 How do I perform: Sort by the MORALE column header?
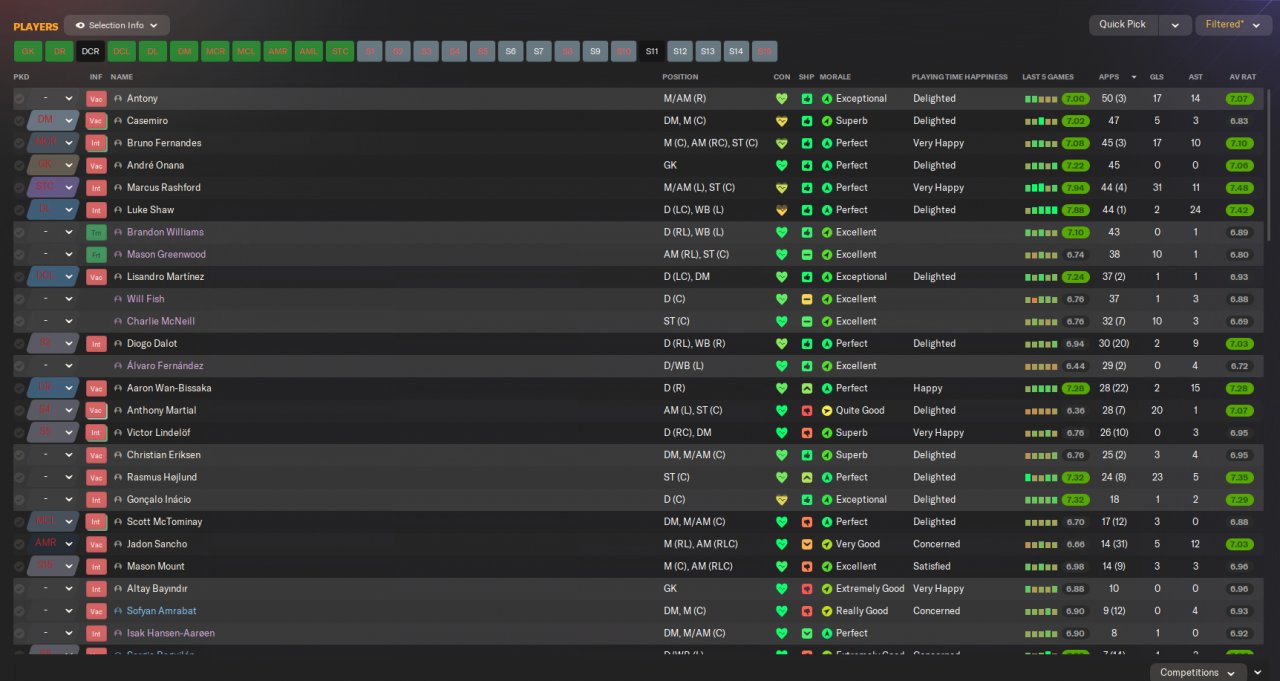pos(835,77)
